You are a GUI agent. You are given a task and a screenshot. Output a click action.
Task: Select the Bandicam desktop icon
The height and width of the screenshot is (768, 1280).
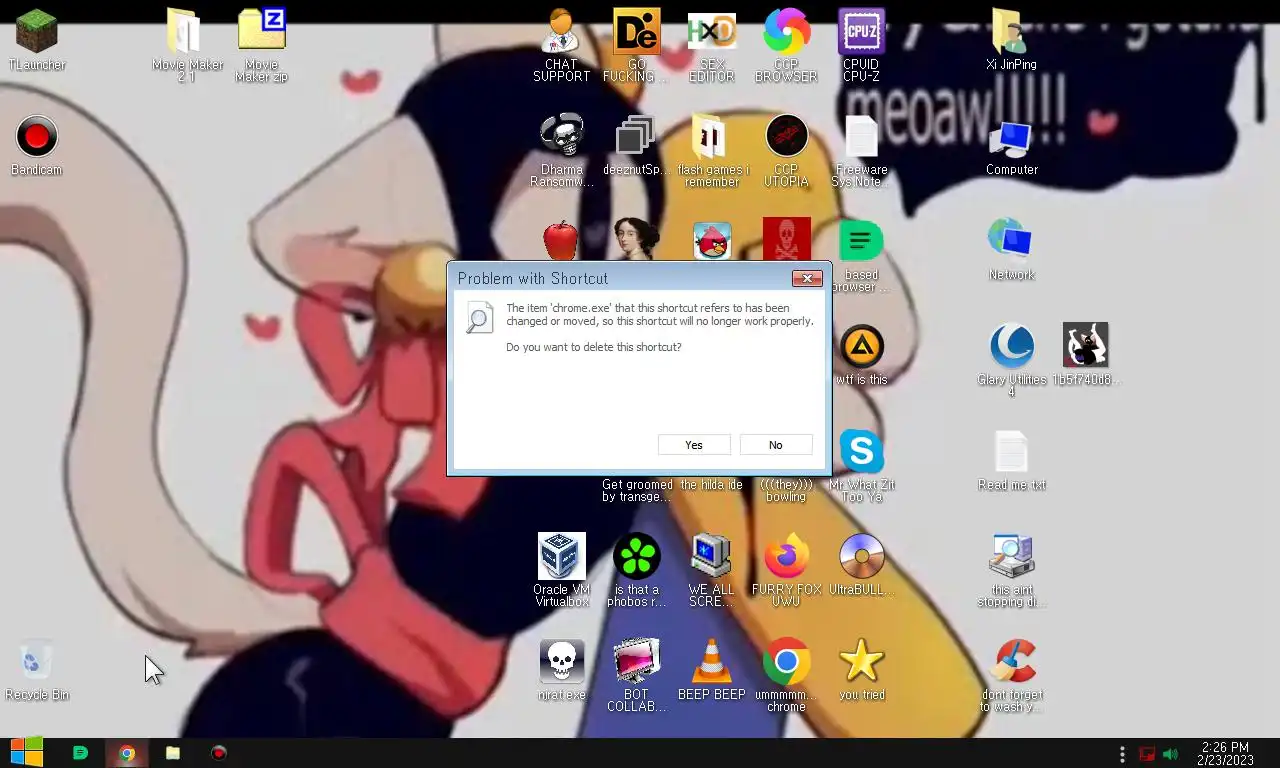[x=37, y=145]
